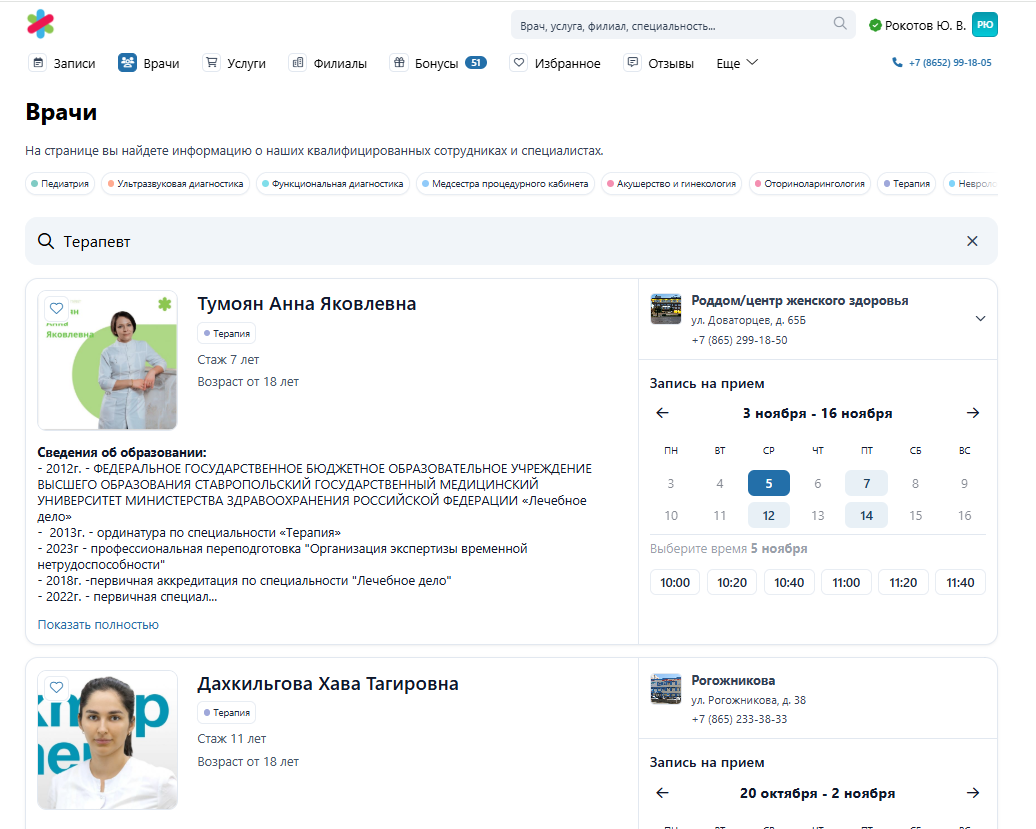Image resolution: width=1036 pixels, height=829 pixels.
Task: Add Тумоян Анна Яковлевна to favorites
Action: 57,309
